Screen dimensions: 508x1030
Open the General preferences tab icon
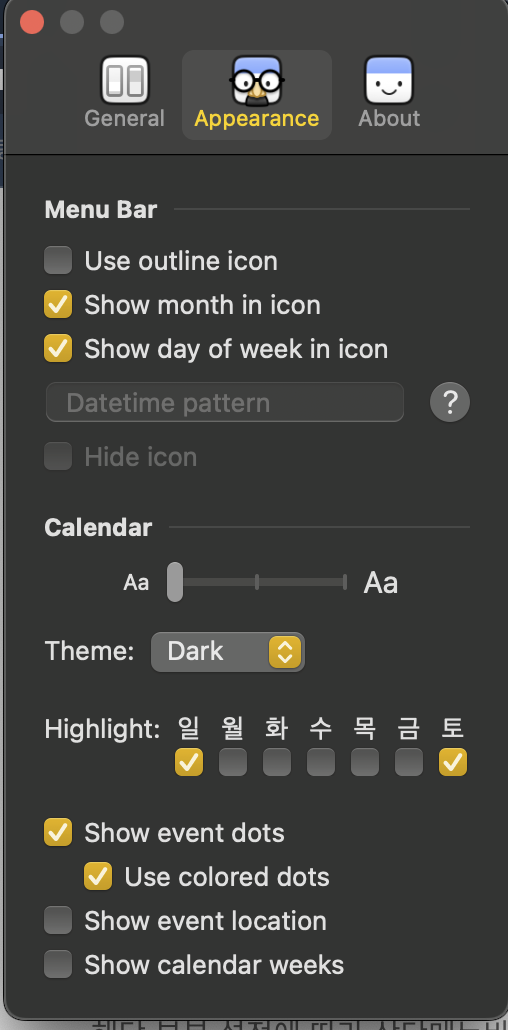[124, 80]
